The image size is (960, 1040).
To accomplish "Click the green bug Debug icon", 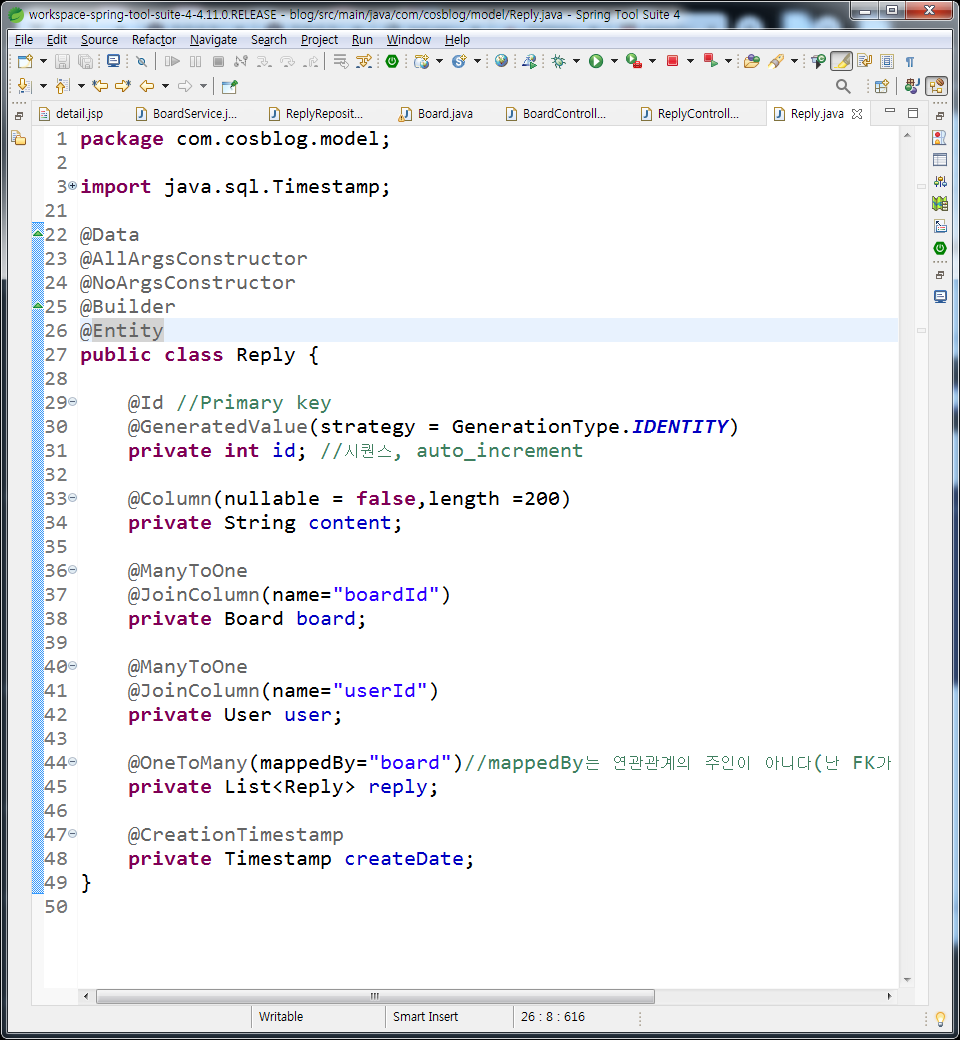I will [x=558, y=62].
